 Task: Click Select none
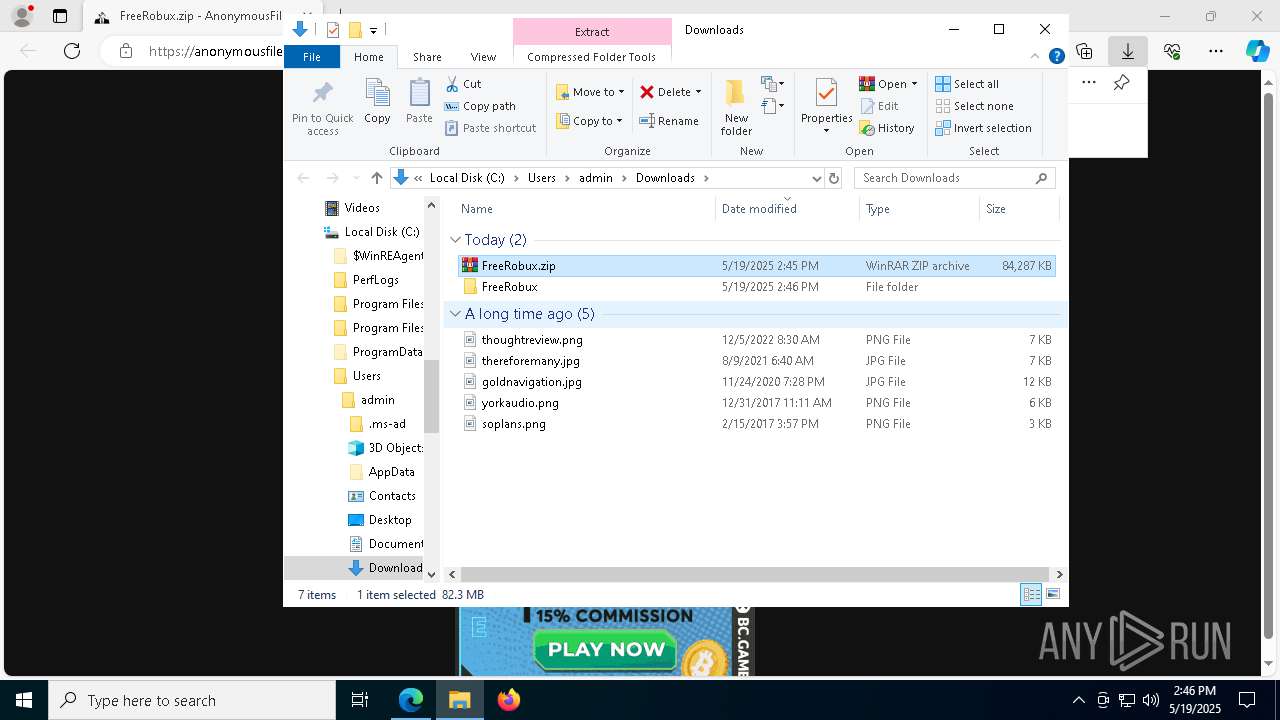tap(974, 106)
